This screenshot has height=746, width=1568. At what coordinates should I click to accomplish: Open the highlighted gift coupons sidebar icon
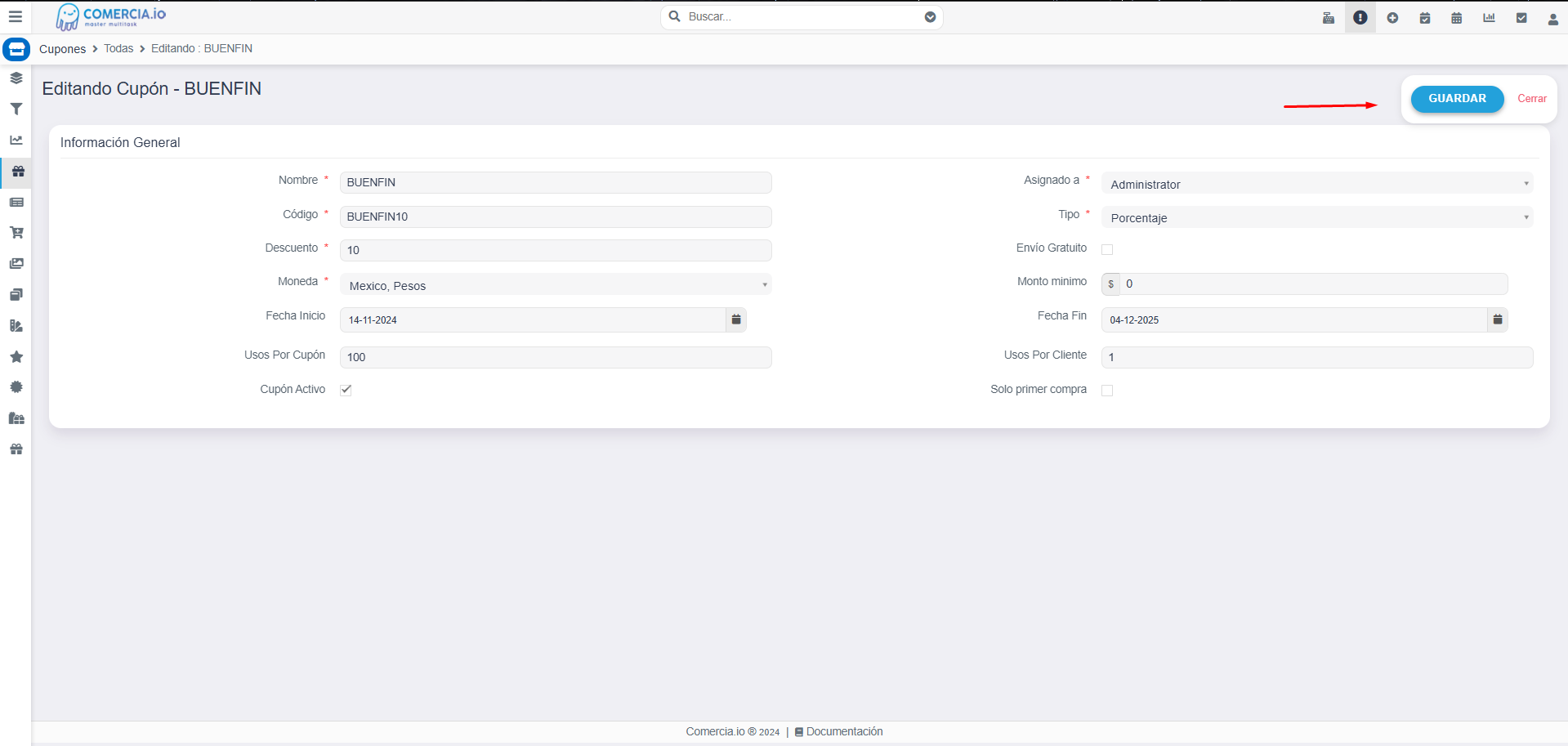[x=17, y=172]
